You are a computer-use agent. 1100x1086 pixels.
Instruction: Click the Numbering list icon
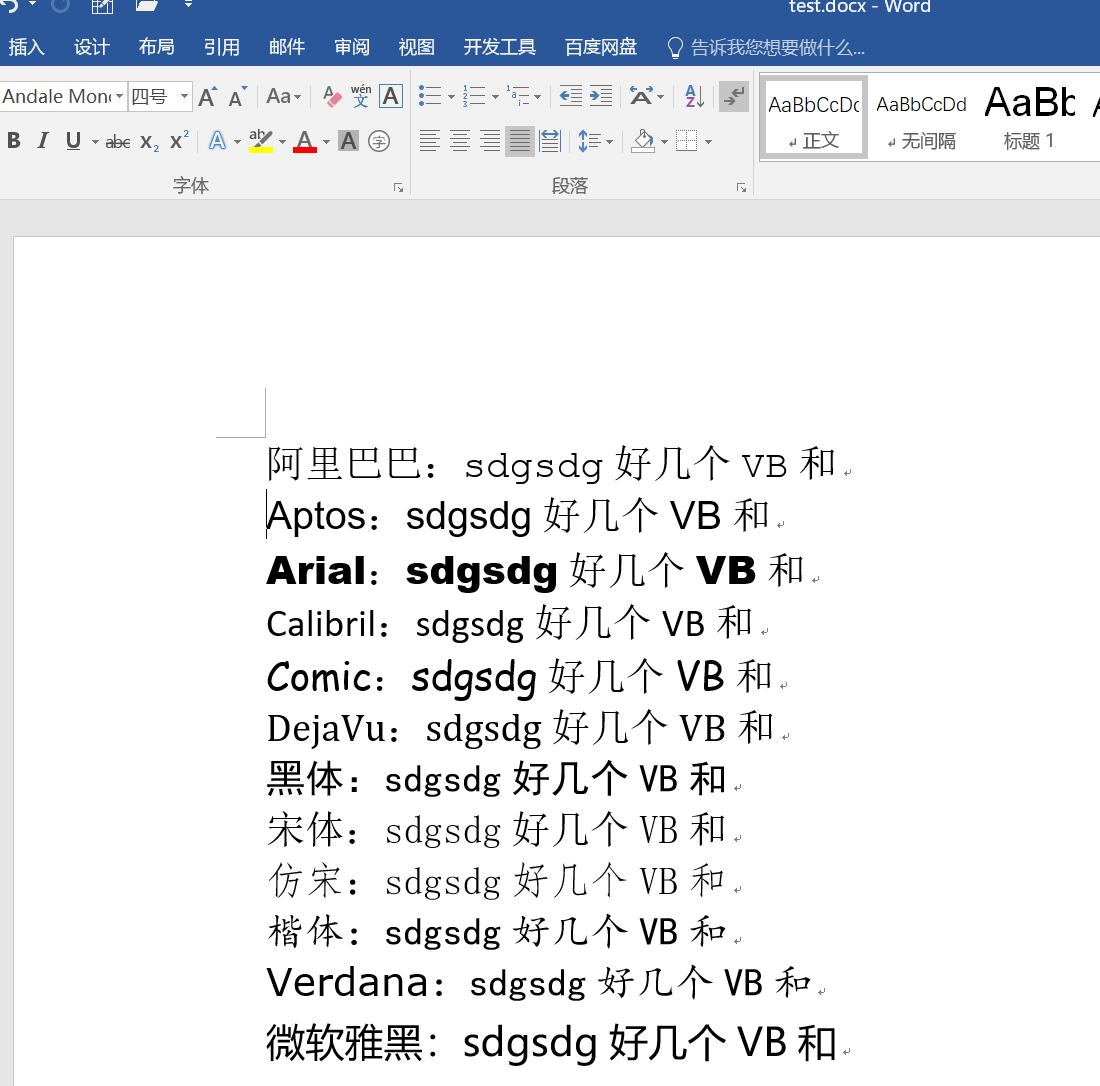point(474,96)
